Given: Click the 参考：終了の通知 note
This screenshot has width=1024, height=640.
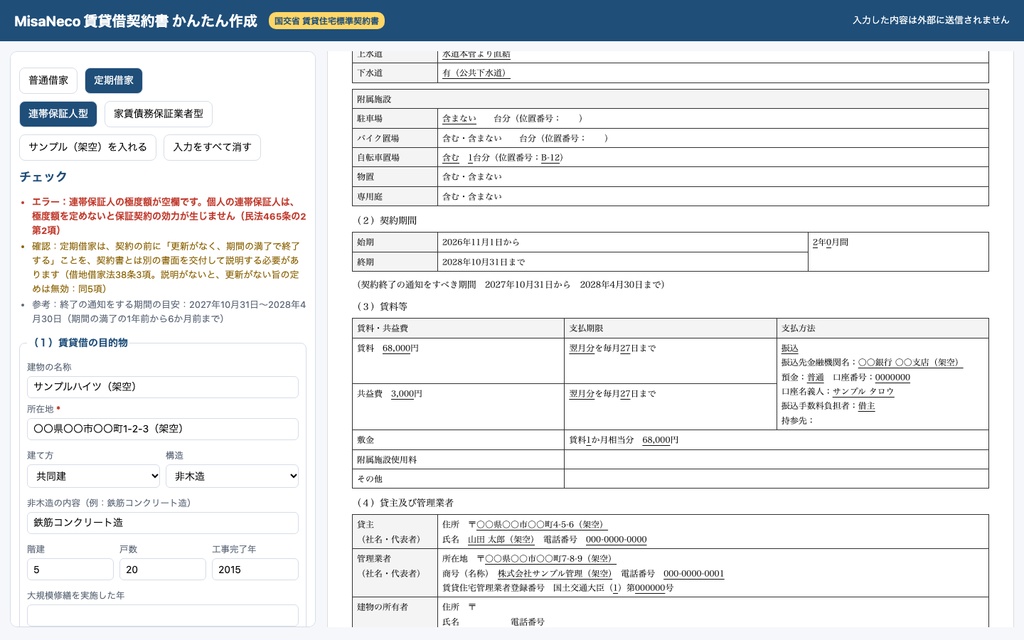Looking at the screenshot, I should point(168,312).
